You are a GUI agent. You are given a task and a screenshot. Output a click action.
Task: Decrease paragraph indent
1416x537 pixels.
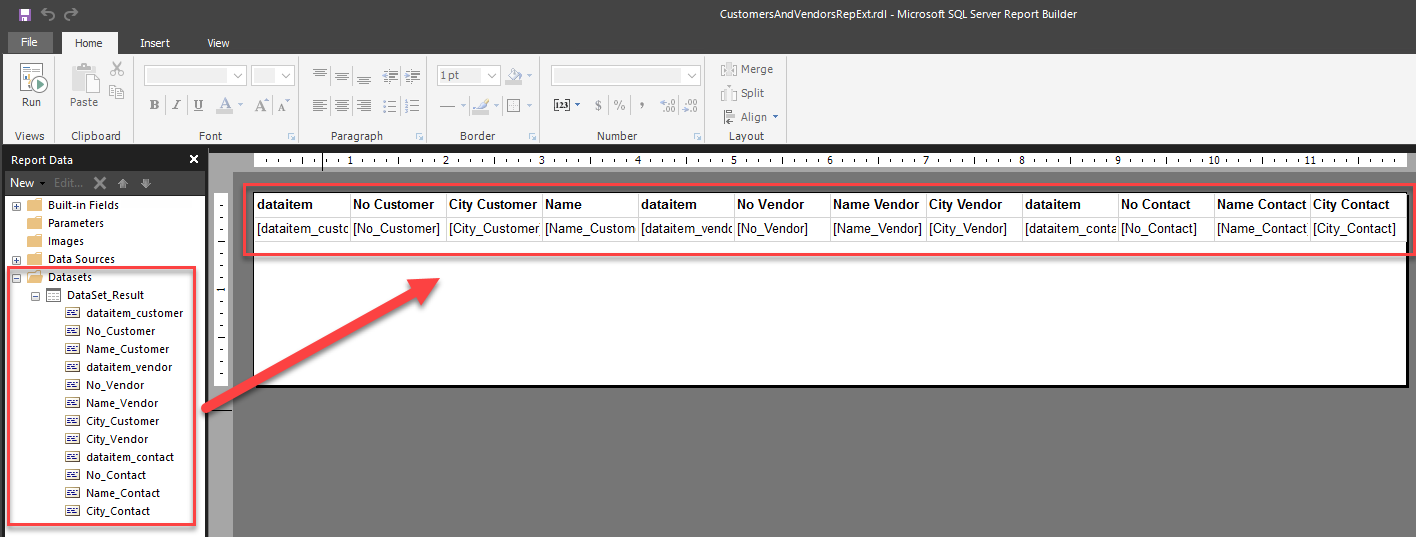[x=390, y=75]
